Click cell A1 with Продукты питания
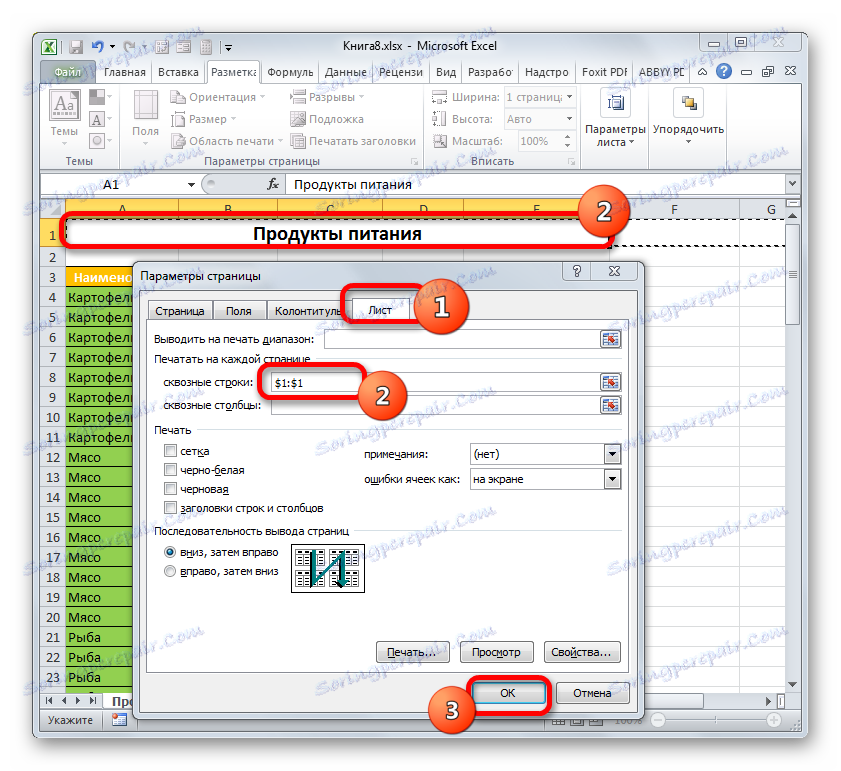841x771 pixels. pyautogui.click(x=337, y=234)
